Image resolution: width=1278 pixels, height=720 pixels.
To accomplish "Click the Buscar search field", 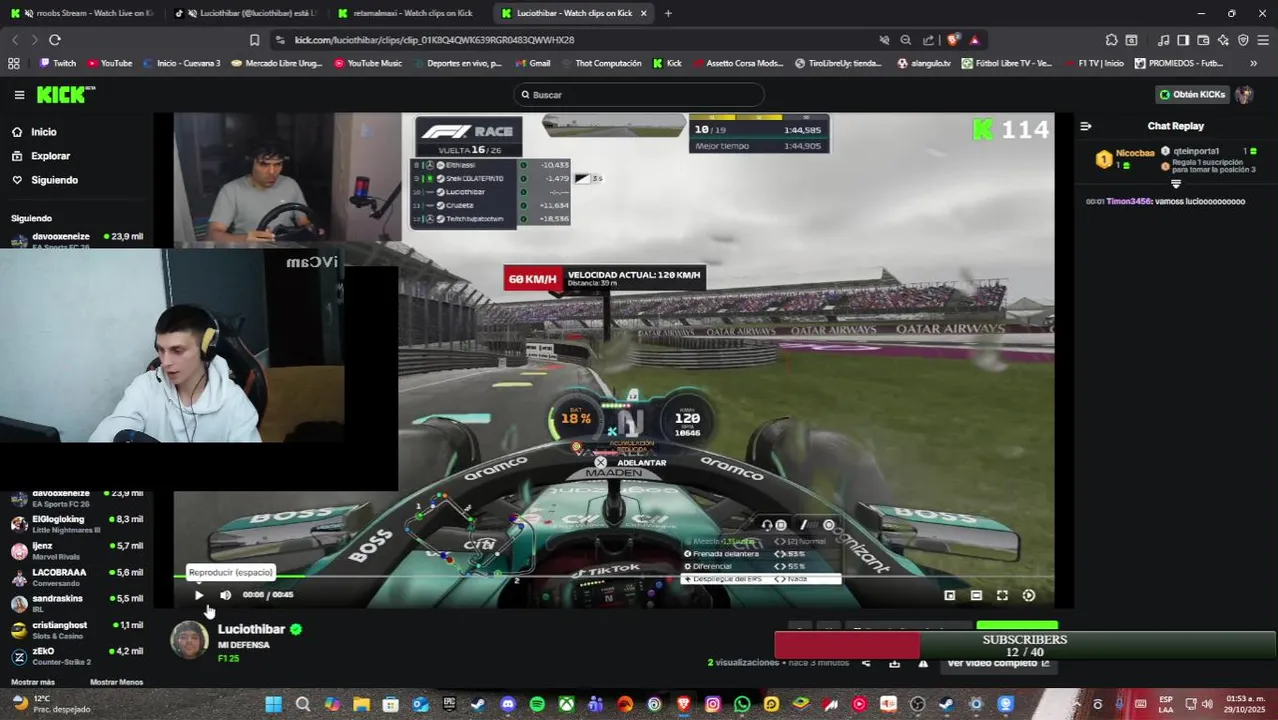I will (639, 95).
